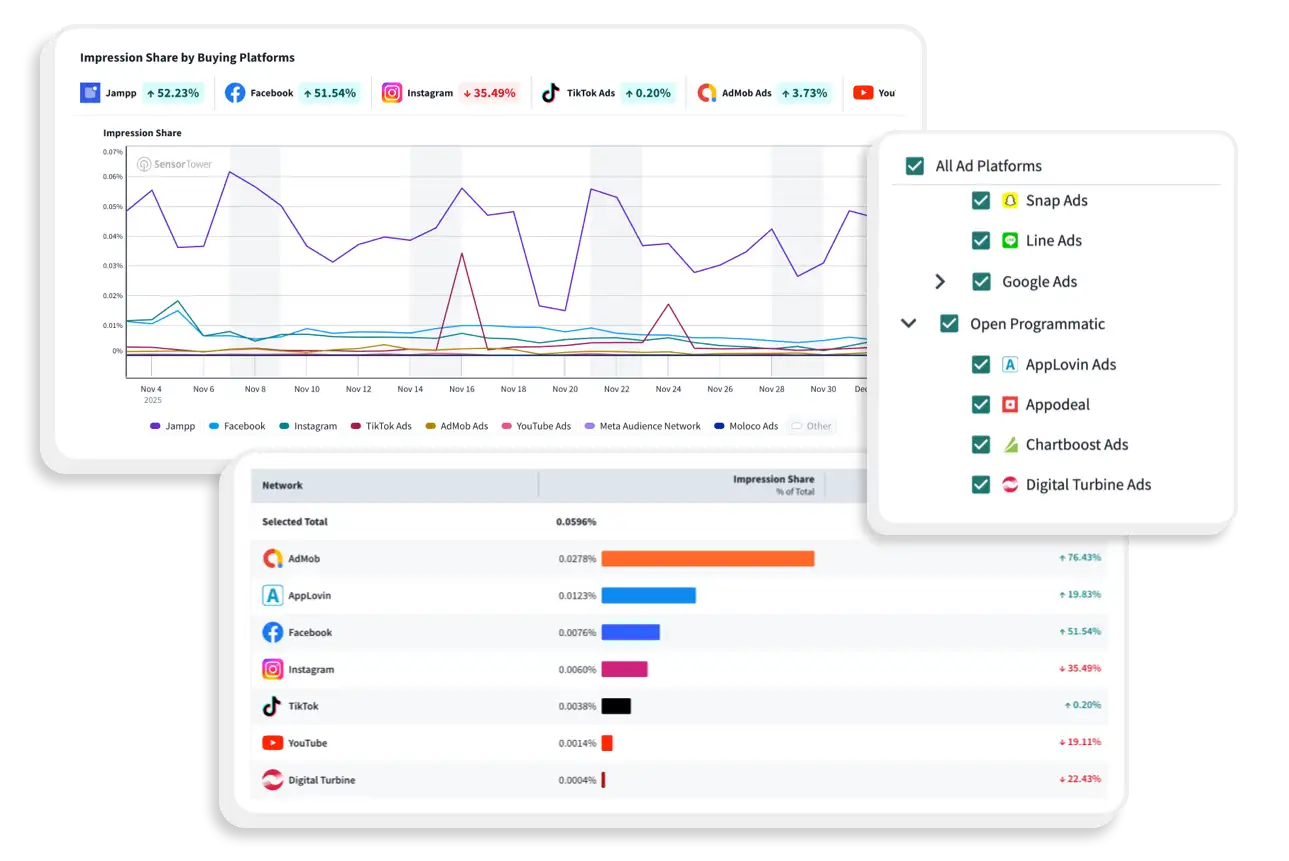The width and height of the screenshot is (1289, 861).
Task: Toggle TikTok Ads series in chart legend
Action: [381, 426]
